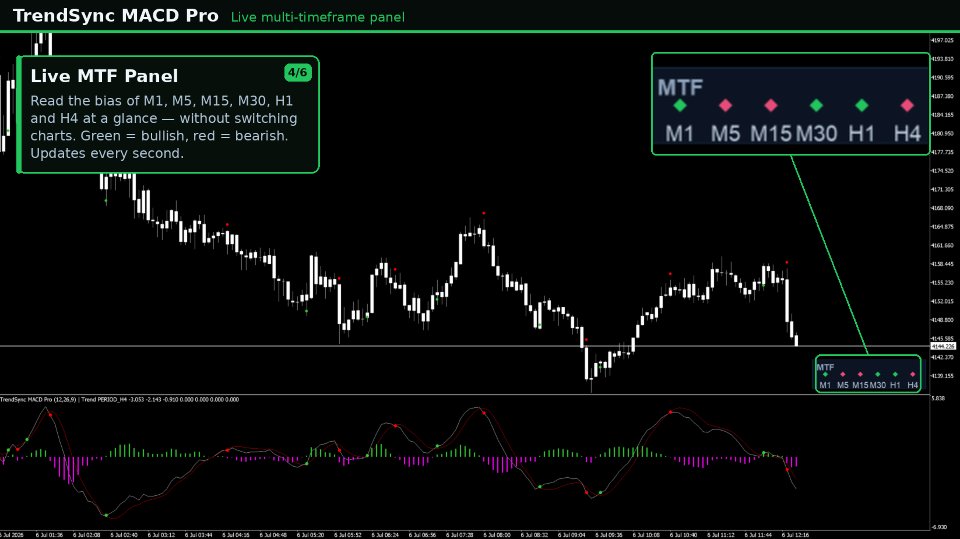Click the green H1 diamond in the enlarged MTF callout
Screen dimensions: 960x539
click(x=861, y=105)
